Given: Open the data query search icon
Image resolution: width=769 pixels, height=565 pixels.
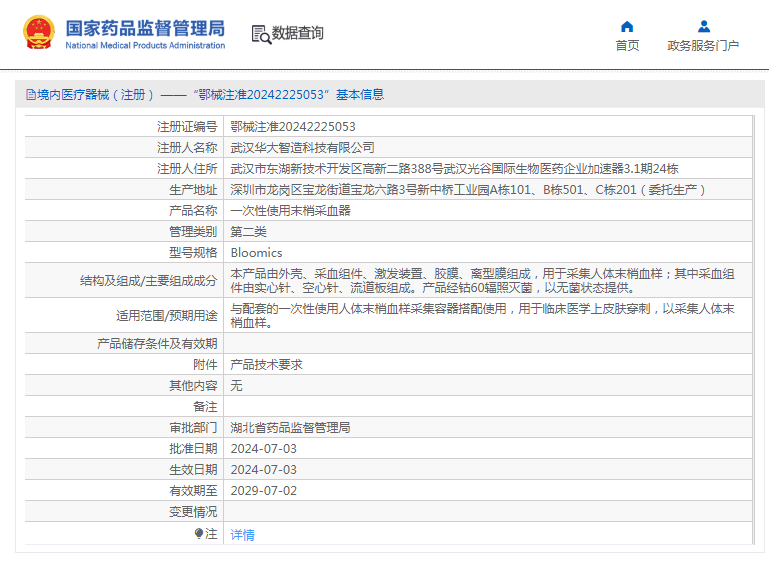Looking at the screenshot, I should click(x=261, y=34).
